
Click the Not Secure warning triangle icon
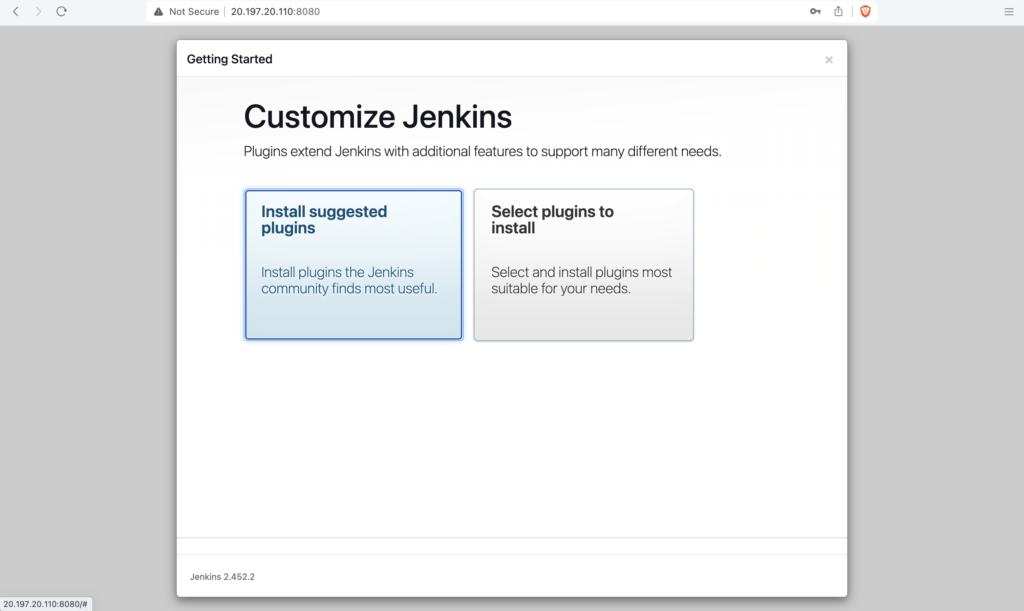(x=158, y=11)
